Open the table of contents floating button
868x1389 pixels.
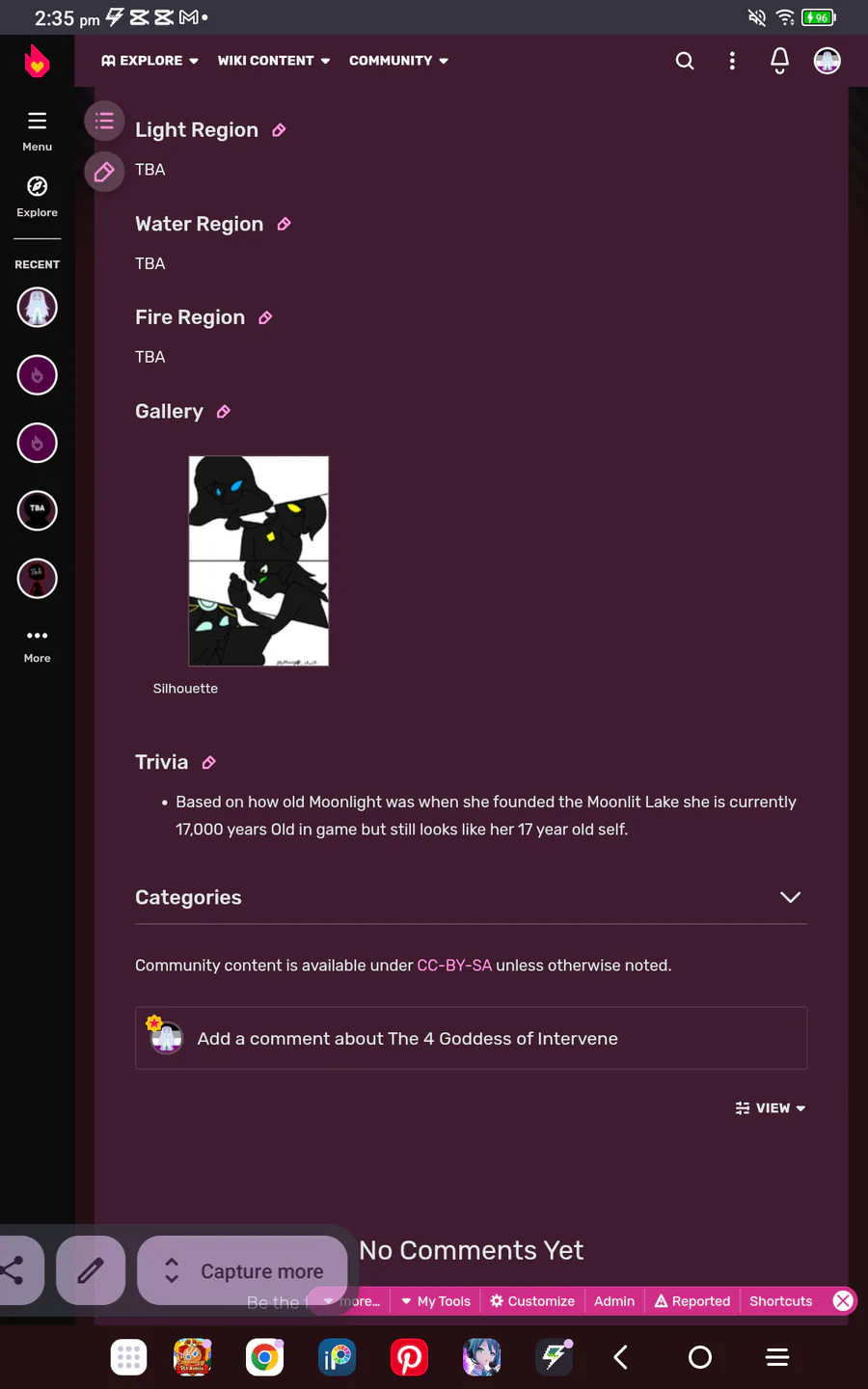104,122
